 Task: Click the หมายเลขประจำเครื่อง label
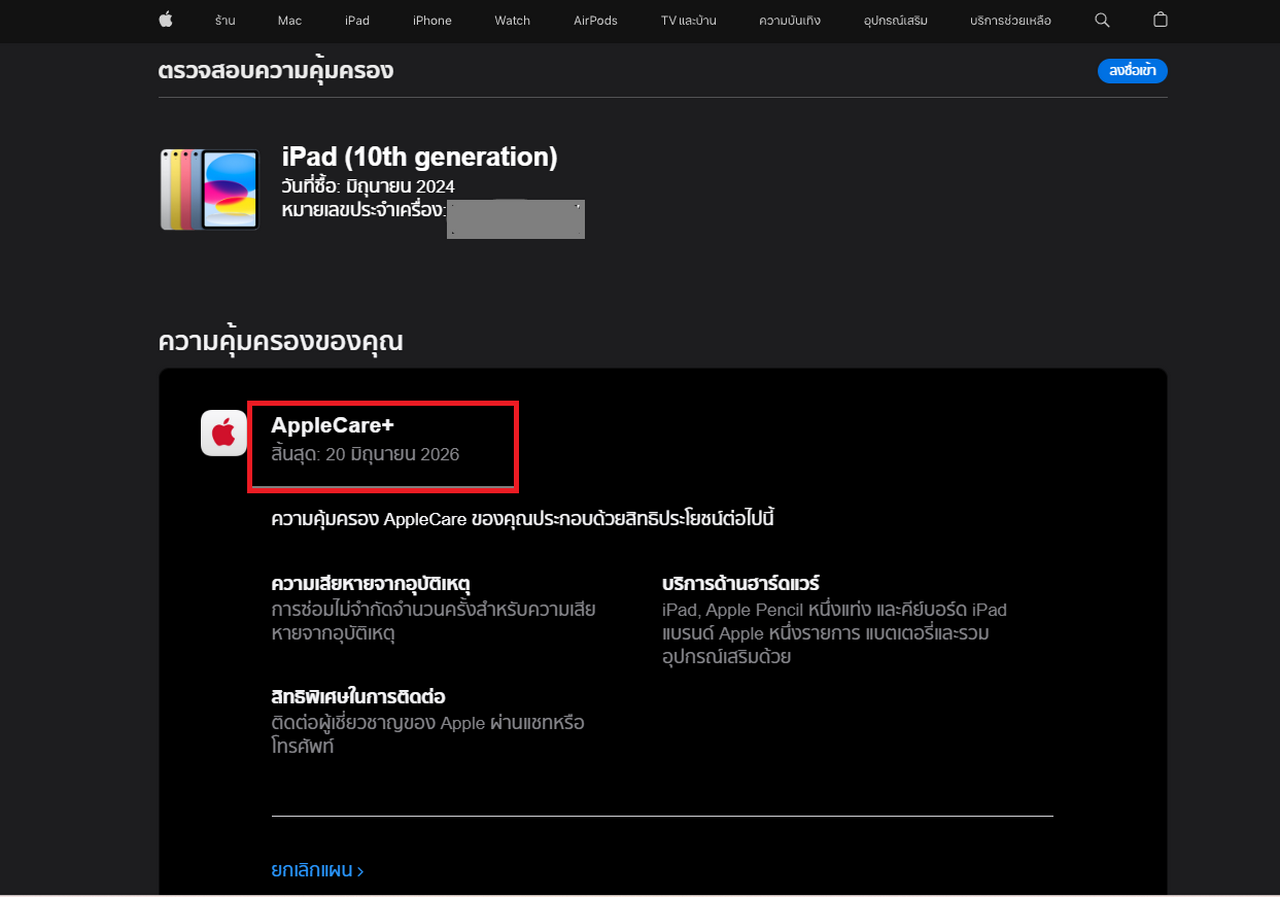[x=364, y=211]
